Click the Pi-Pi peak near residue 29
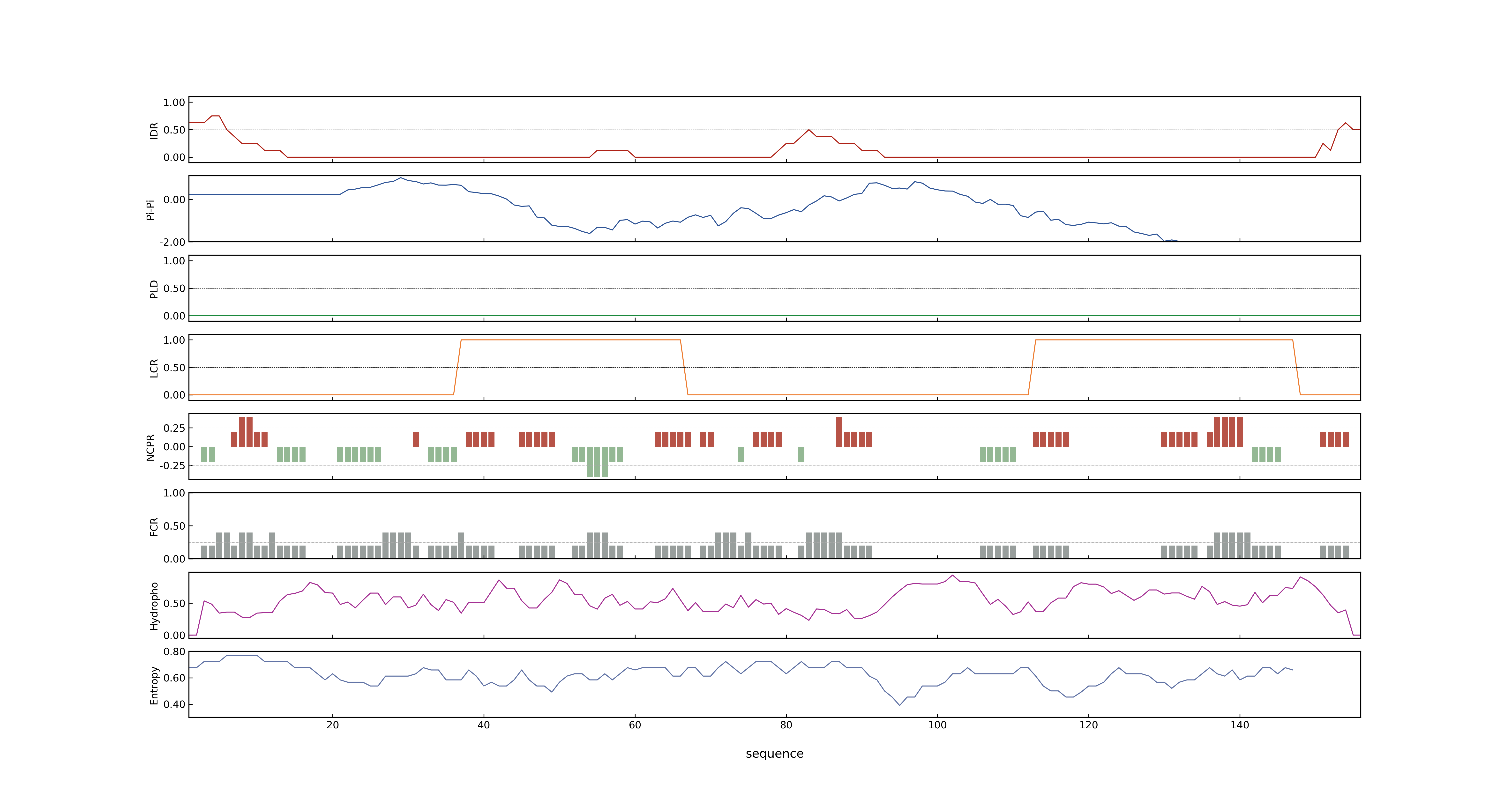The width and height of the screenshot is (1512, 806). [400, 178]
